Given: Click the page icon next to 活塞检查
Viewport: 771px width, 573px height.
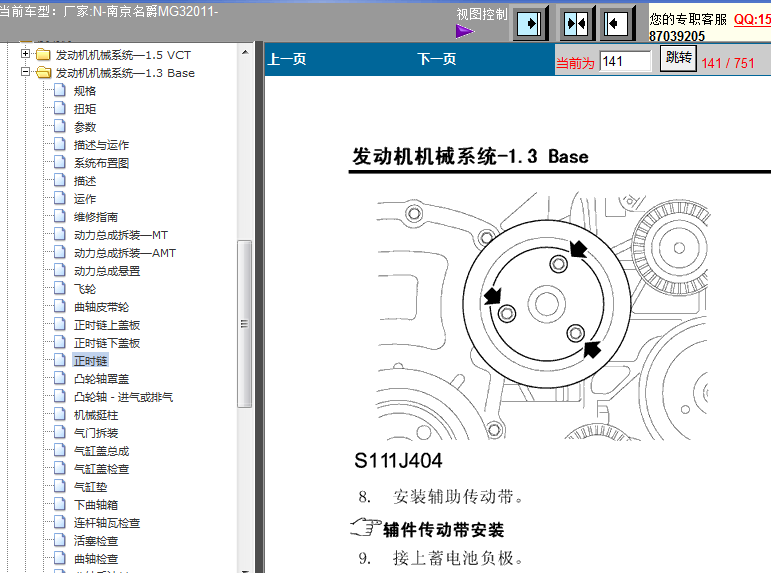Looking at the screenshot, I should coord(59,540).
